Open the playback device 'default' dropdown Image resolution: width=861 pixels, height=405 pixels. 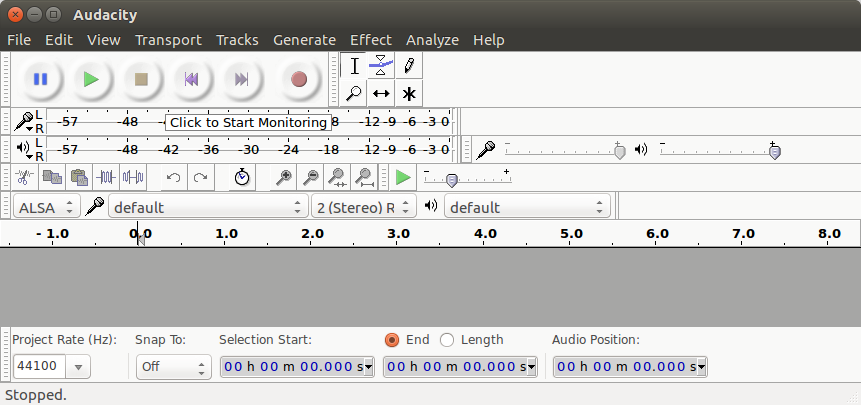pos(527,207)
